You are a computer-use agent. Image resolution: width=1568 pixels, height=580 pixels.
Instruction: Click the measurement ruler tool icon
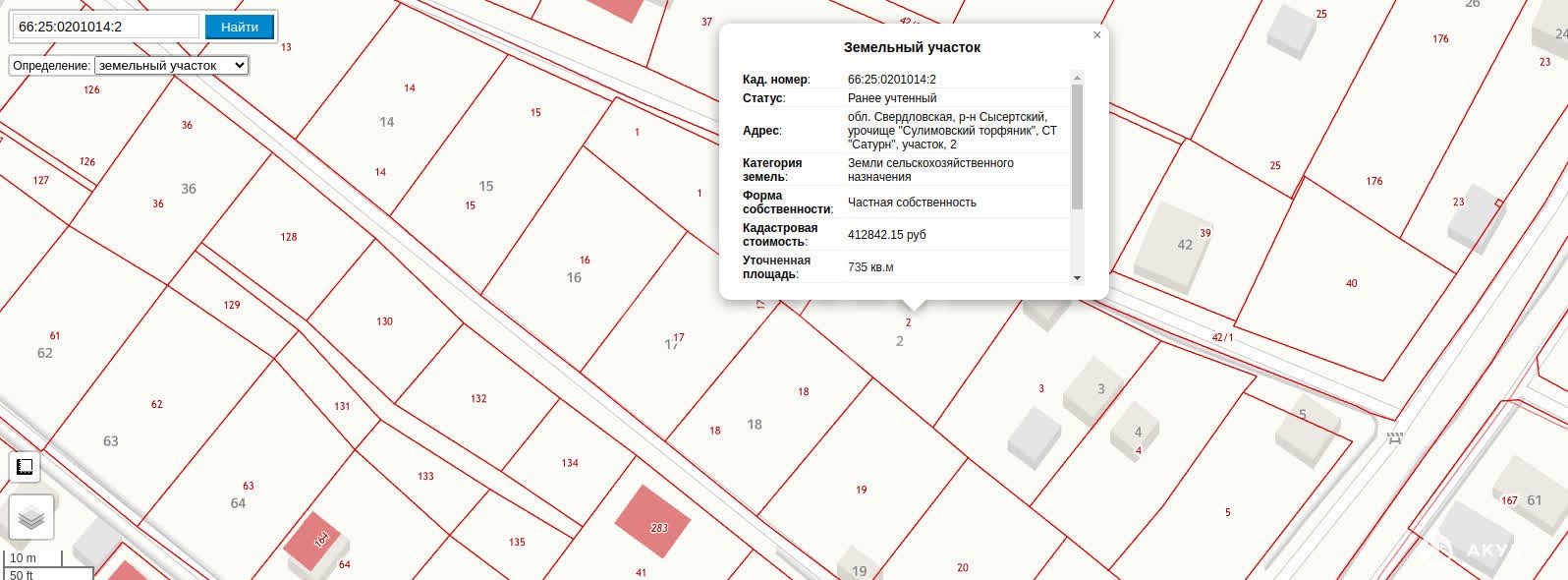click(25, 467)
